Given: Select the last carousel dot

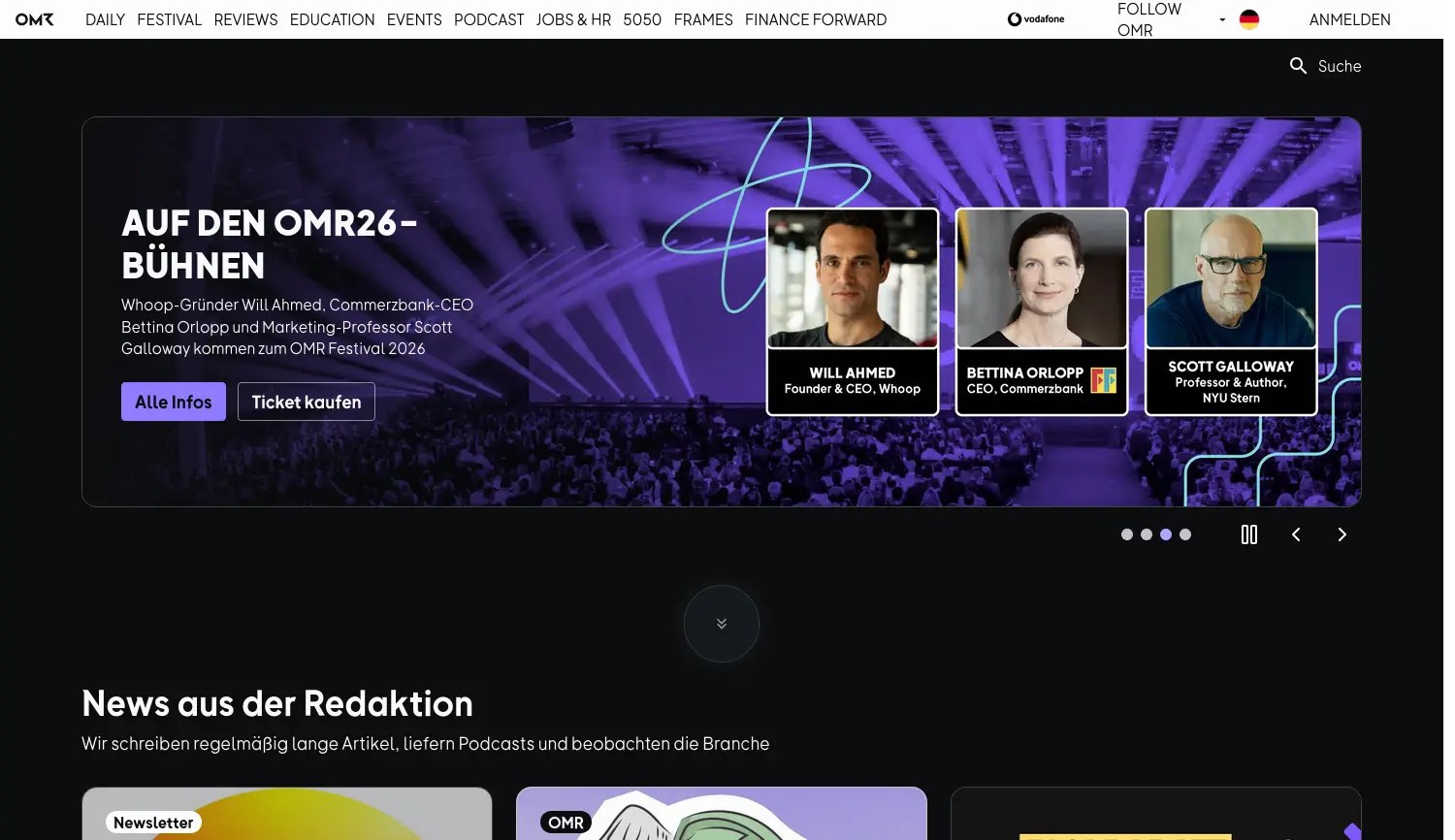Looking at the screenshot, I should tap(1185, 534).
